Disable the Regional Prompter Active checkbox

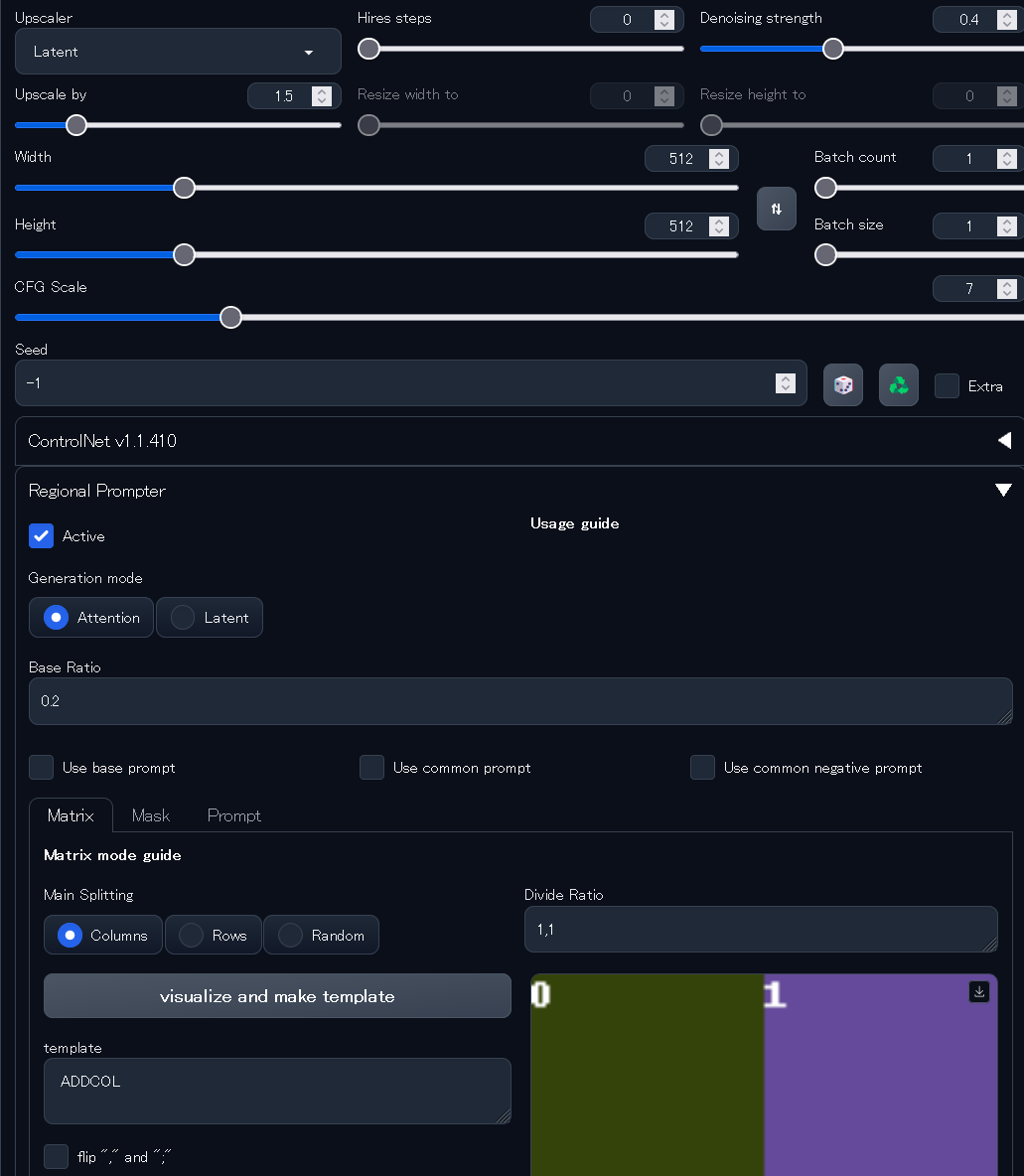pos(41,535)
